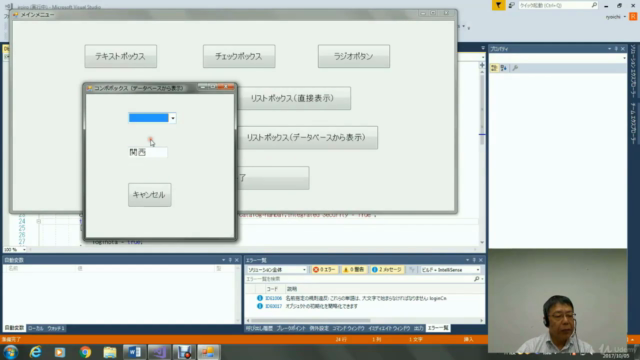
Task: Click the error list search magnifier icon
Action: click(x=476, y=279)
